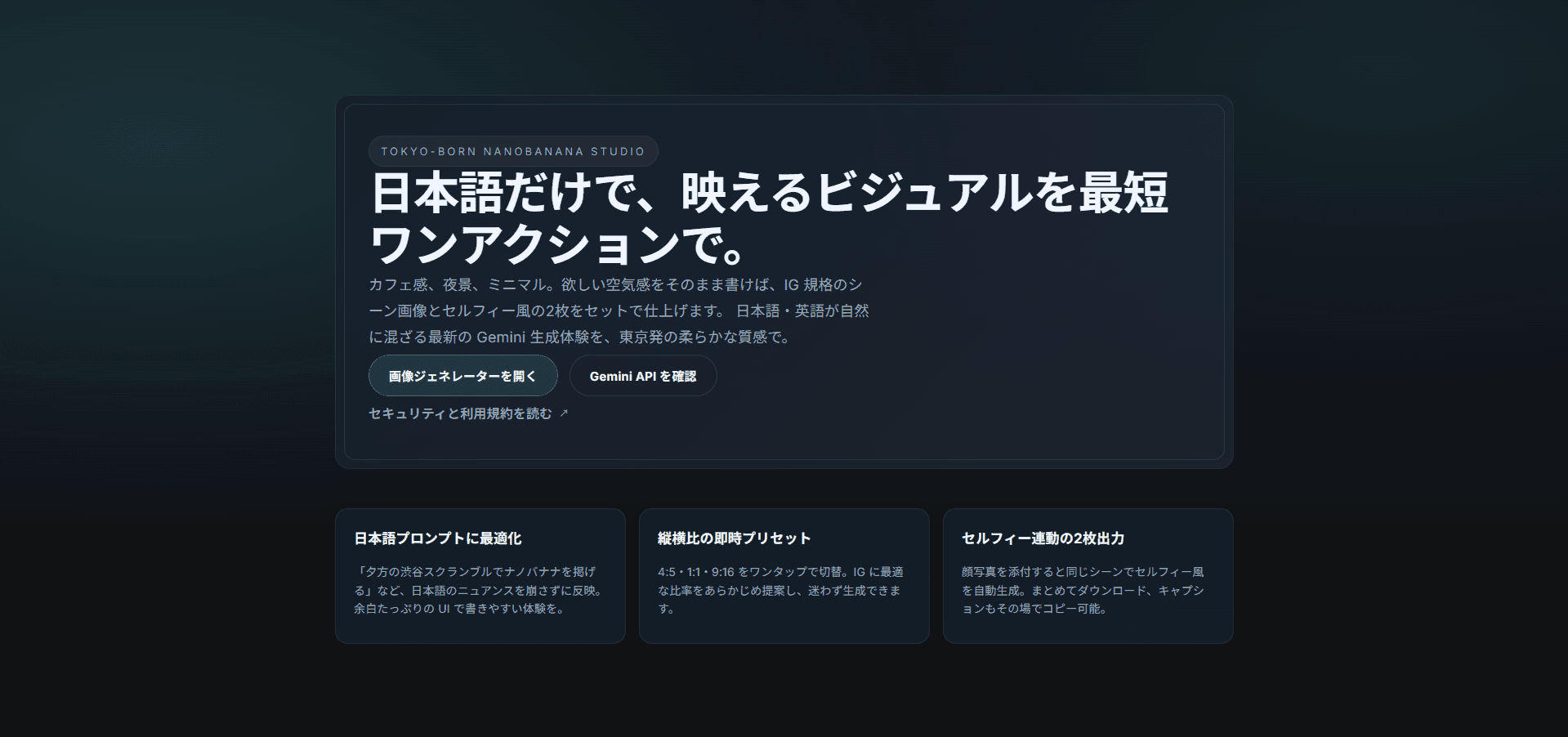Select the セルフィー連動の2枚出力 heading

click(1043, 539)
